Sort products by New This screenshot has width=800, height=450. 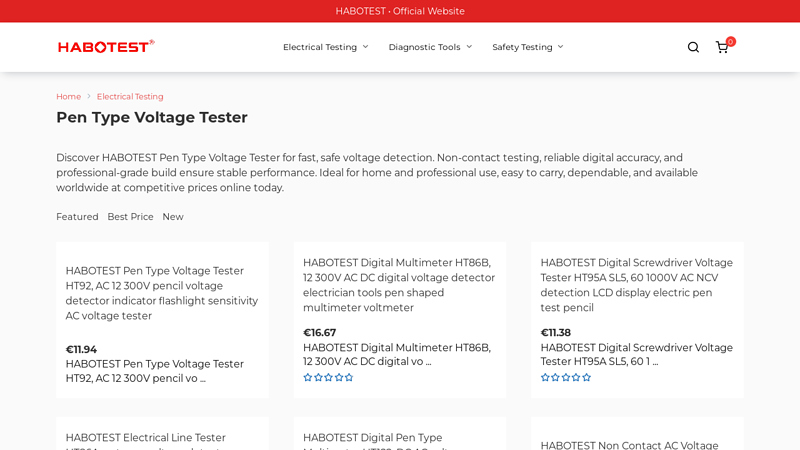click(x=173, y=217)
